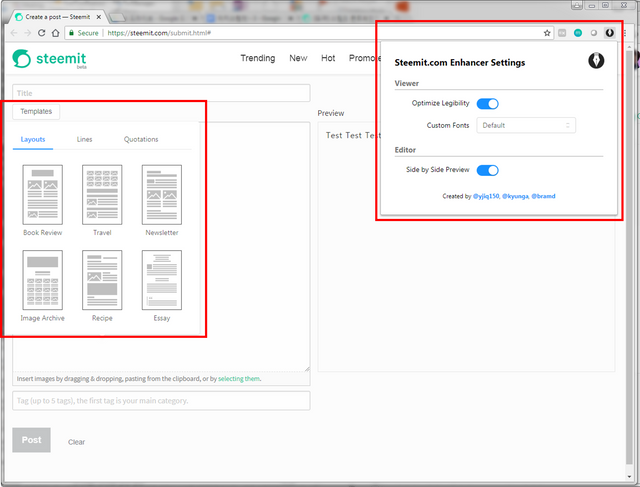Screen dimensions: 640x487
Task: Click the small gray circle extension icon
Action: [x=594, y=33]
